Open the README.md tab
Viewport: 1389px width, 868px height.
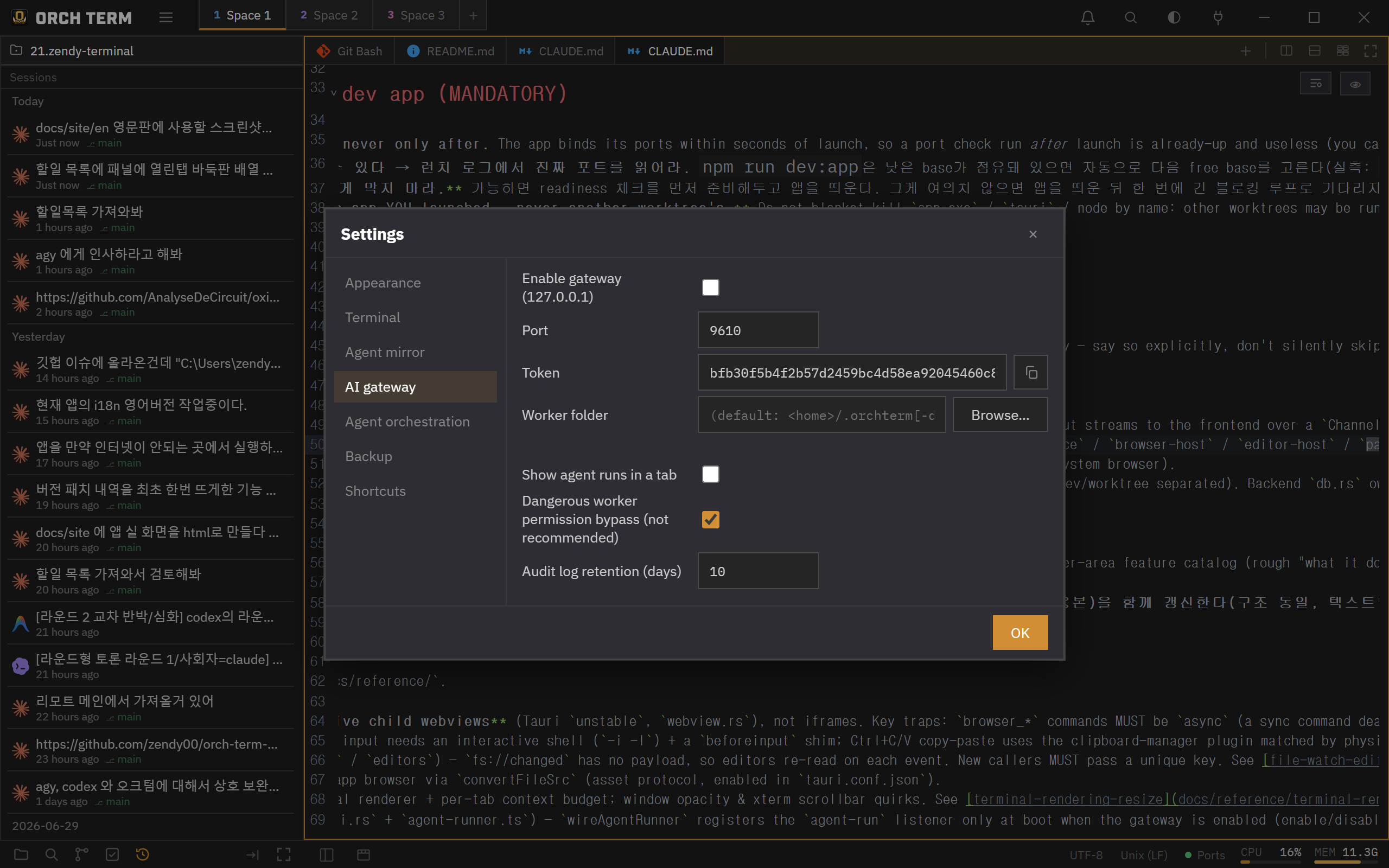(x=450, y=51)
